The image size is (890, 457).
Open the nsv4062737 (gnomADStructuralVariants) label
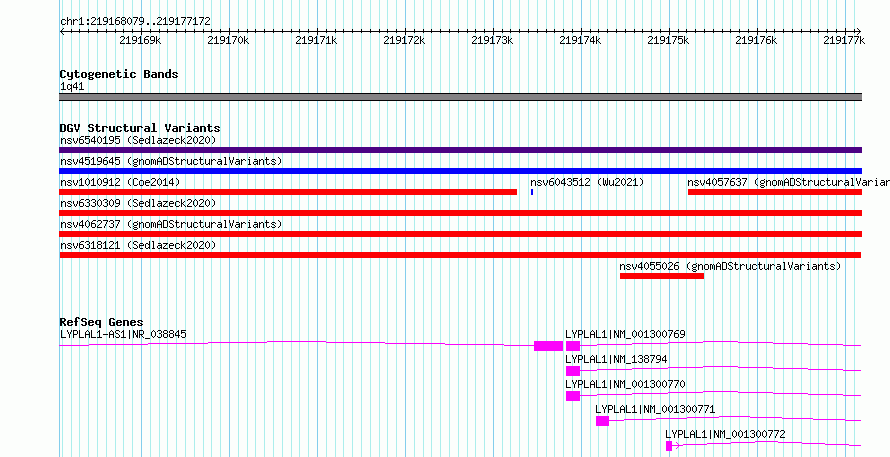tap(171, 224)
